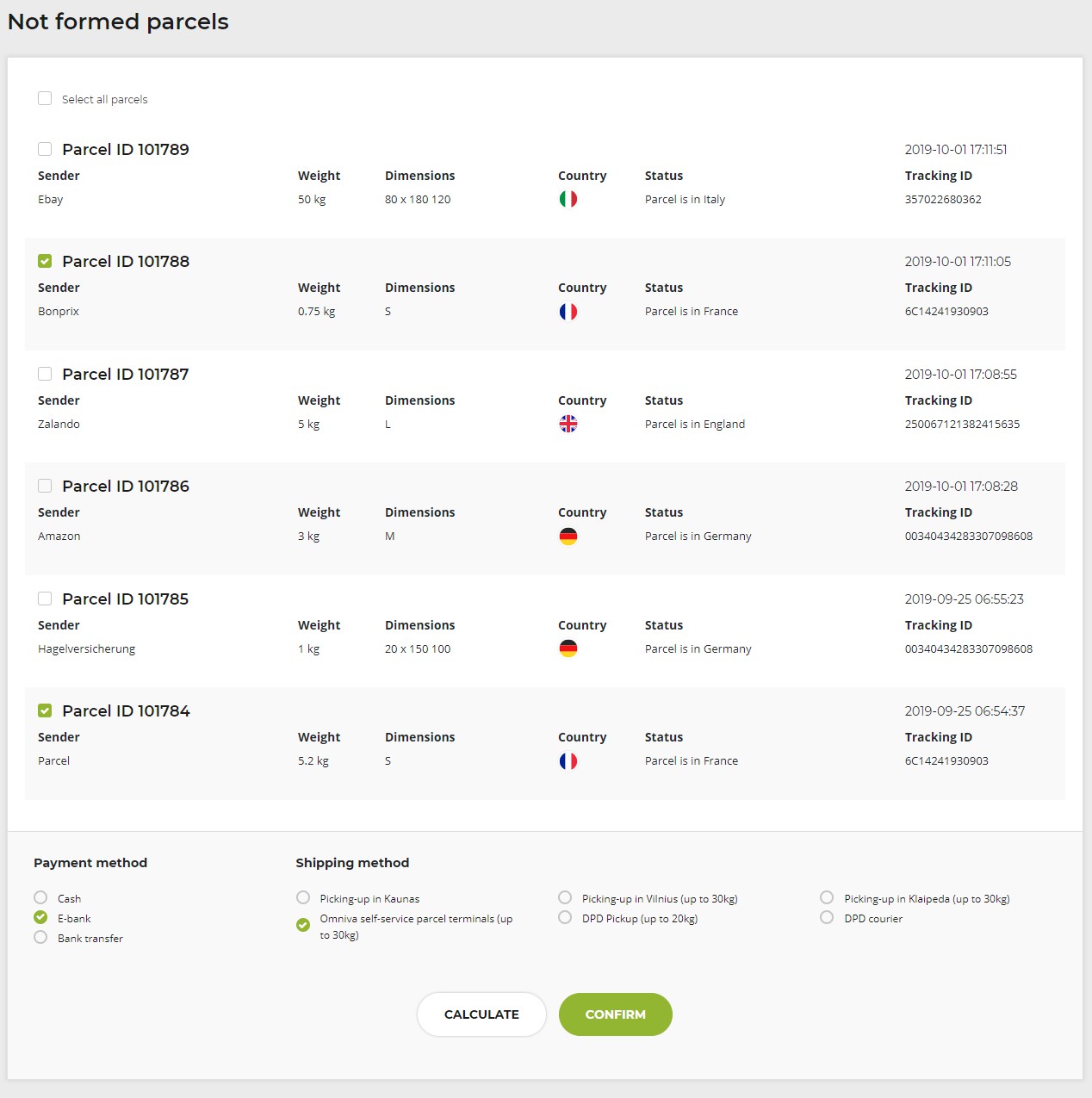1092x1098 pixels.
Task: Deselect the Parcel ID 101784 checkbox
Action: [x=45, y=710]
